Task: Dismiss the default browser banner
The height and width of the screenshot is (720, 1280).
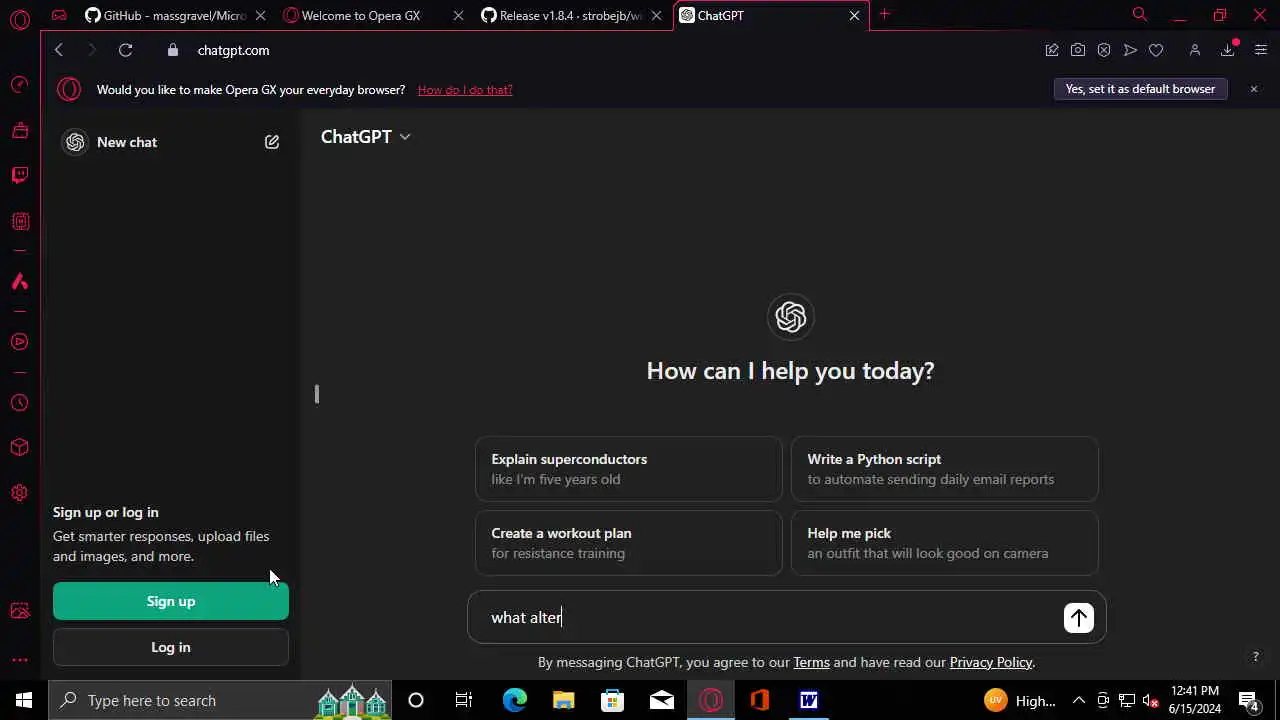Action: (1254, 89)
